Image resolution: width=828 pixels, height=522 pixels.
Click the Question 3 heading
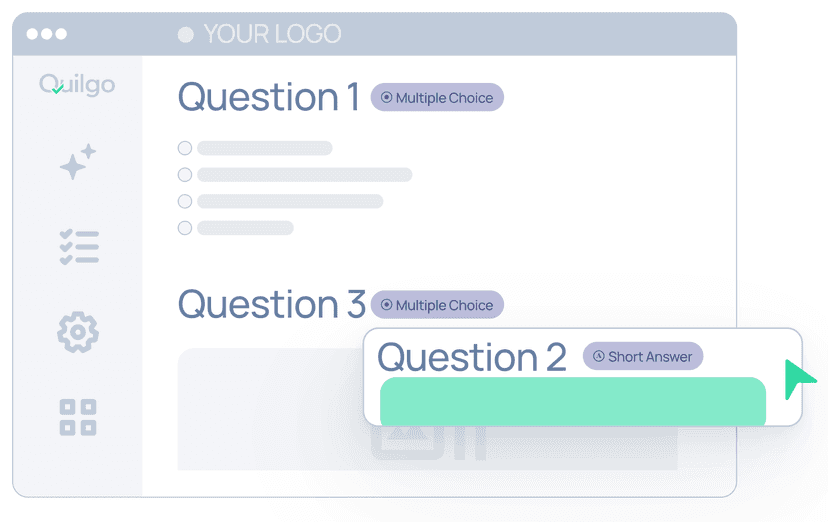pyautogui.click(x=271, y=305)
